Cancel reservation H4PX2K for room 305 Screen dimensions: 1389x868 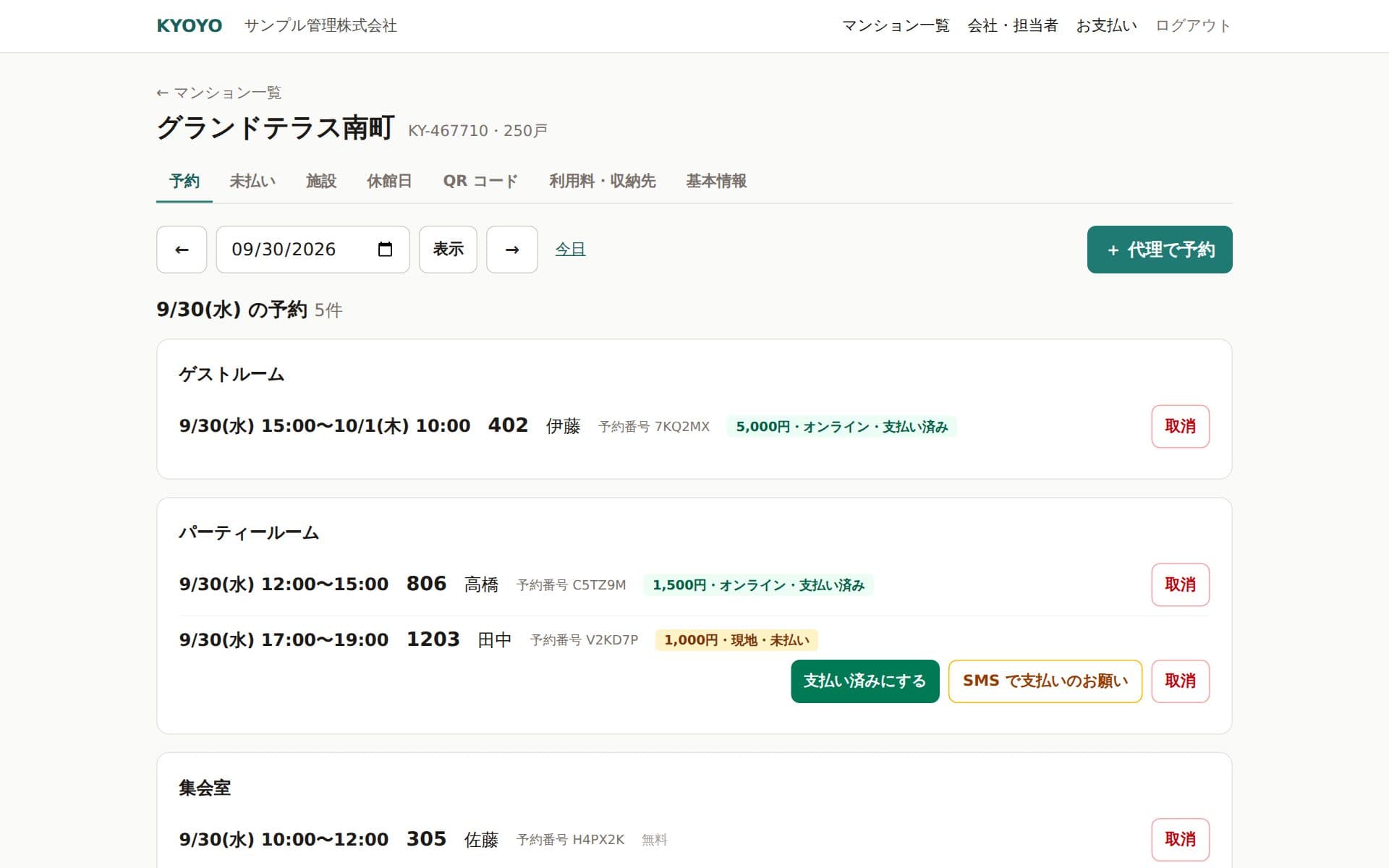[x=1180, y=840]
